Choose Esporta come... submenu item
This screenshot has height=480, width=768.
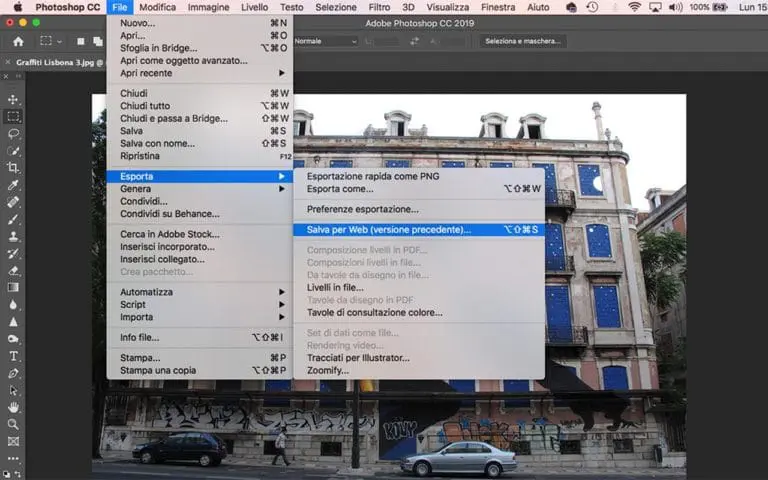419,189
